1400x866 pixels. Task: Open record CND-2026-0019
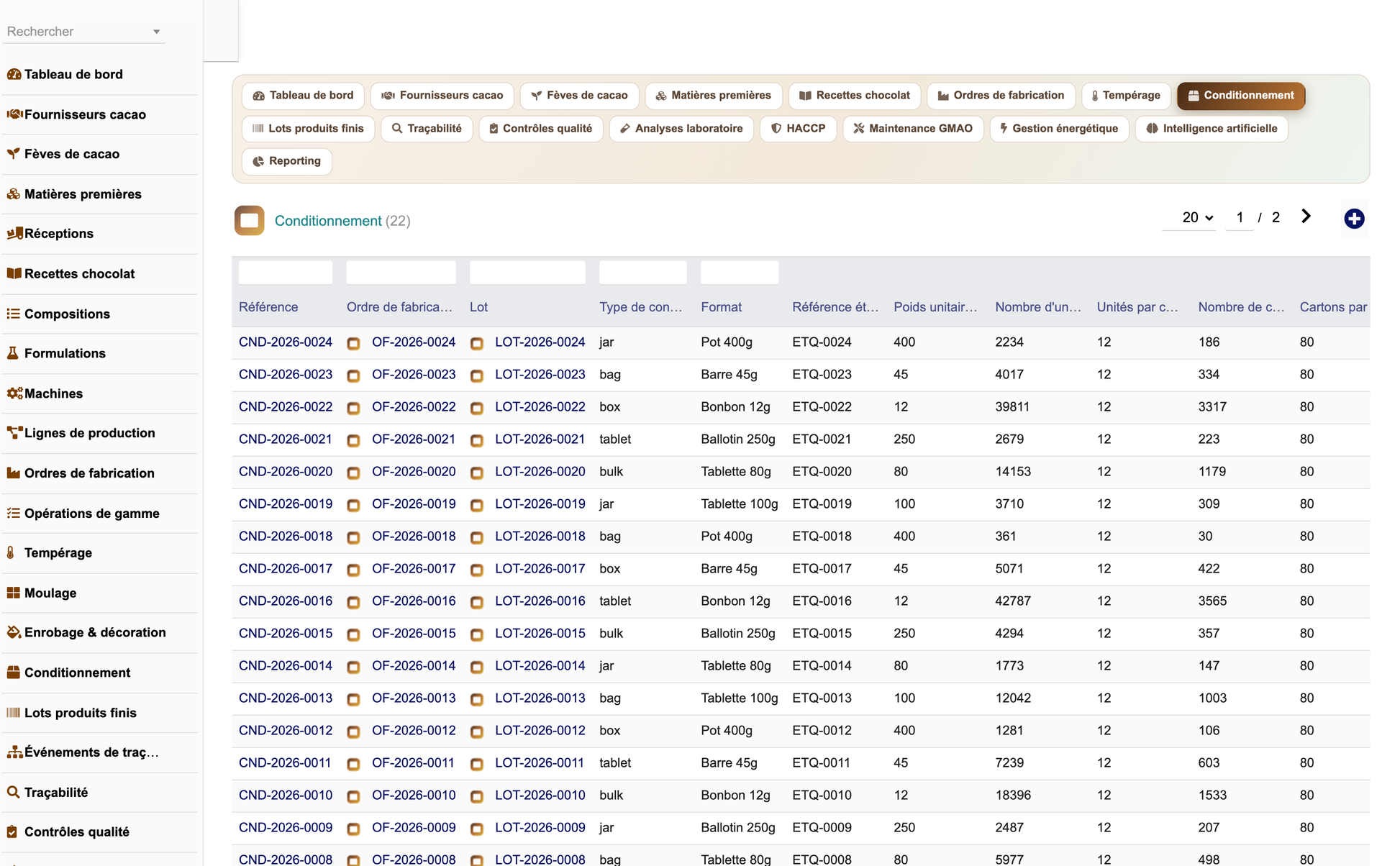[286, 504]
